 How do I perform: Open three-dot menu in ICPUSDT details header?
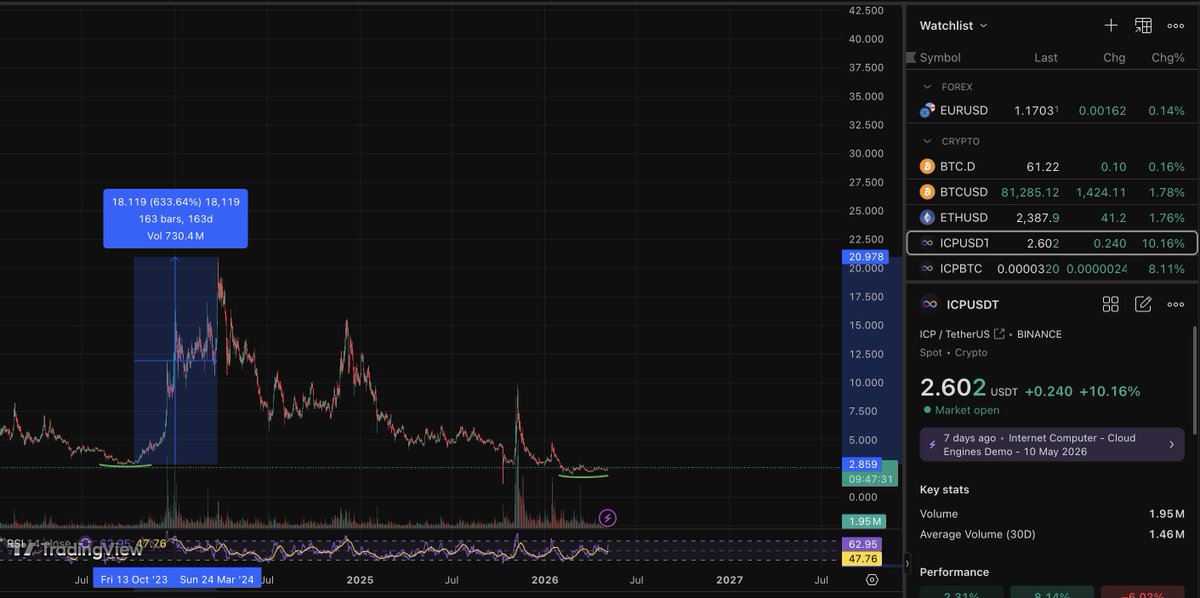[x=1176, y=304]
